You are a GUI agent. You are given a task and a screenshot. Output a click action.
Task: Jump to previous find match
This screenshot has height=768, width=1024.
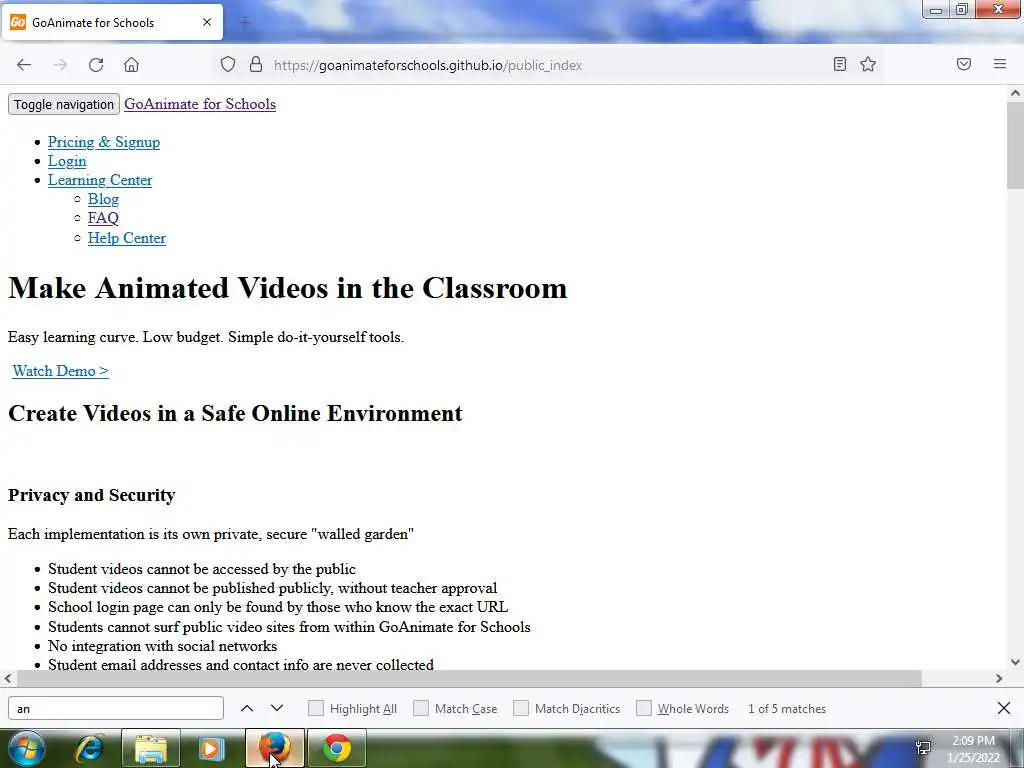pos(247,709)
